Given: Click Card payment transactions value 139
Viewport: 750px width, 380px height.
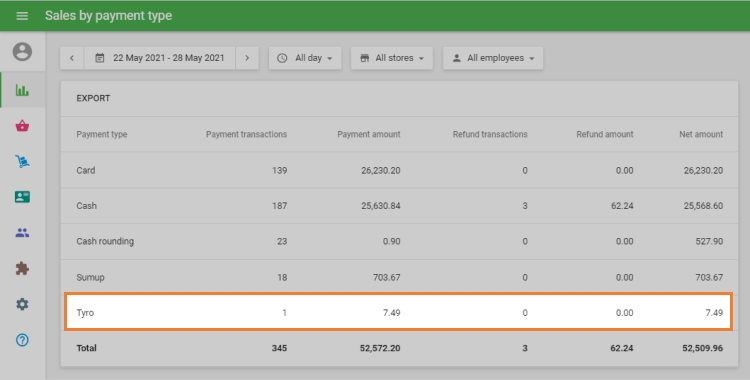Looking at the screenshot, I should 279,170.
